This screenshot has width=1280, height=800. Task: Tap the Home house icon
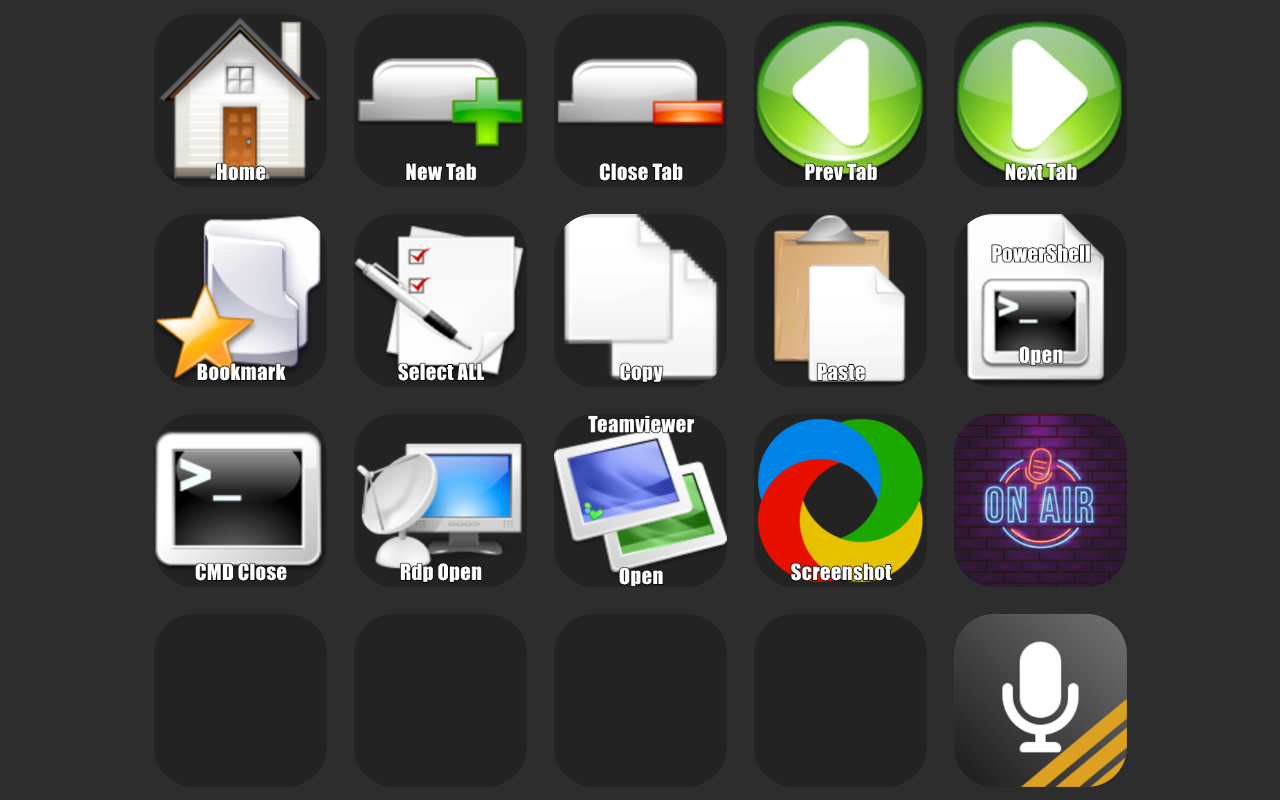(x=240, y=100)
